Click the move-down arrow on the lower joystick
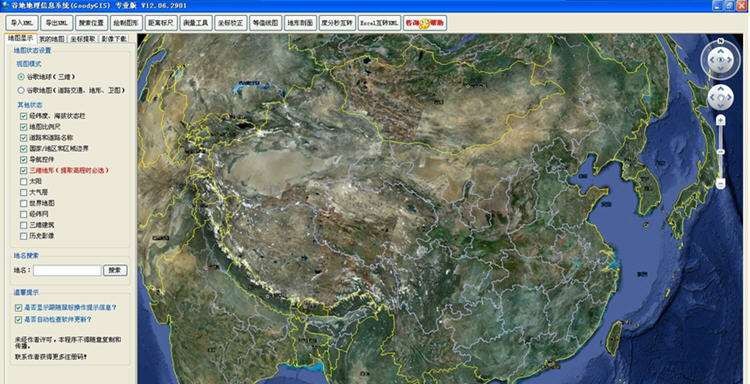Image resolution: width=750 pixels, height=384 pixels. 720,105
